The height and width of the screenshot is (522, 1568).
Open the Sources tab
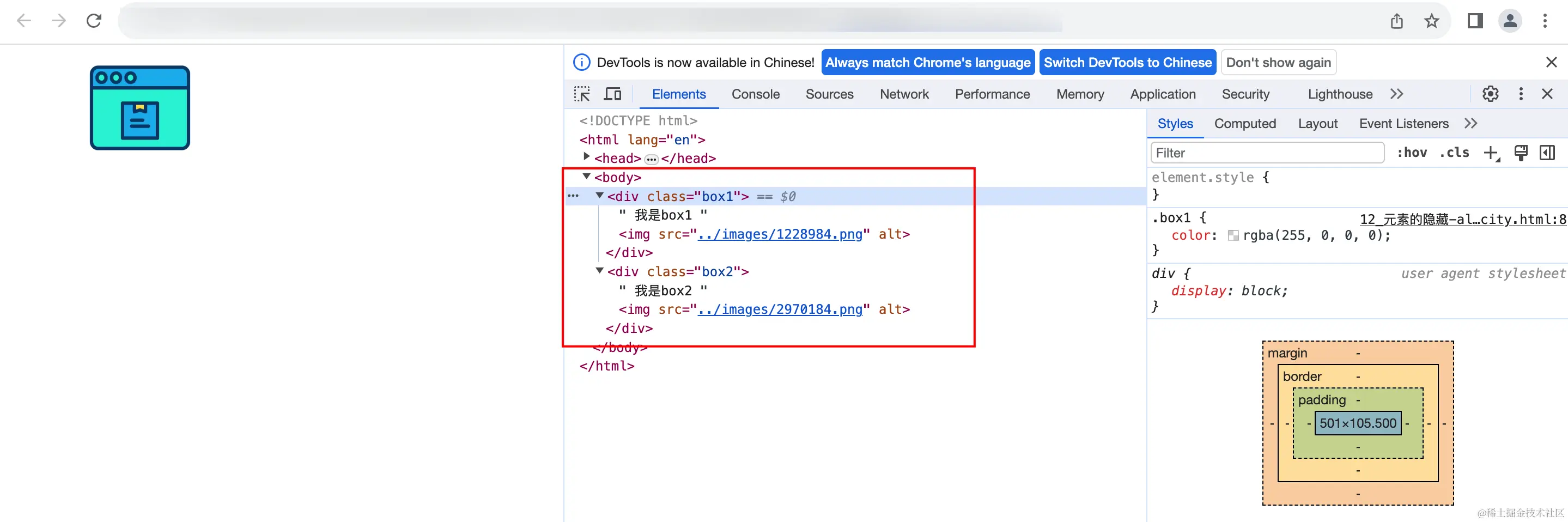point(830,94)
